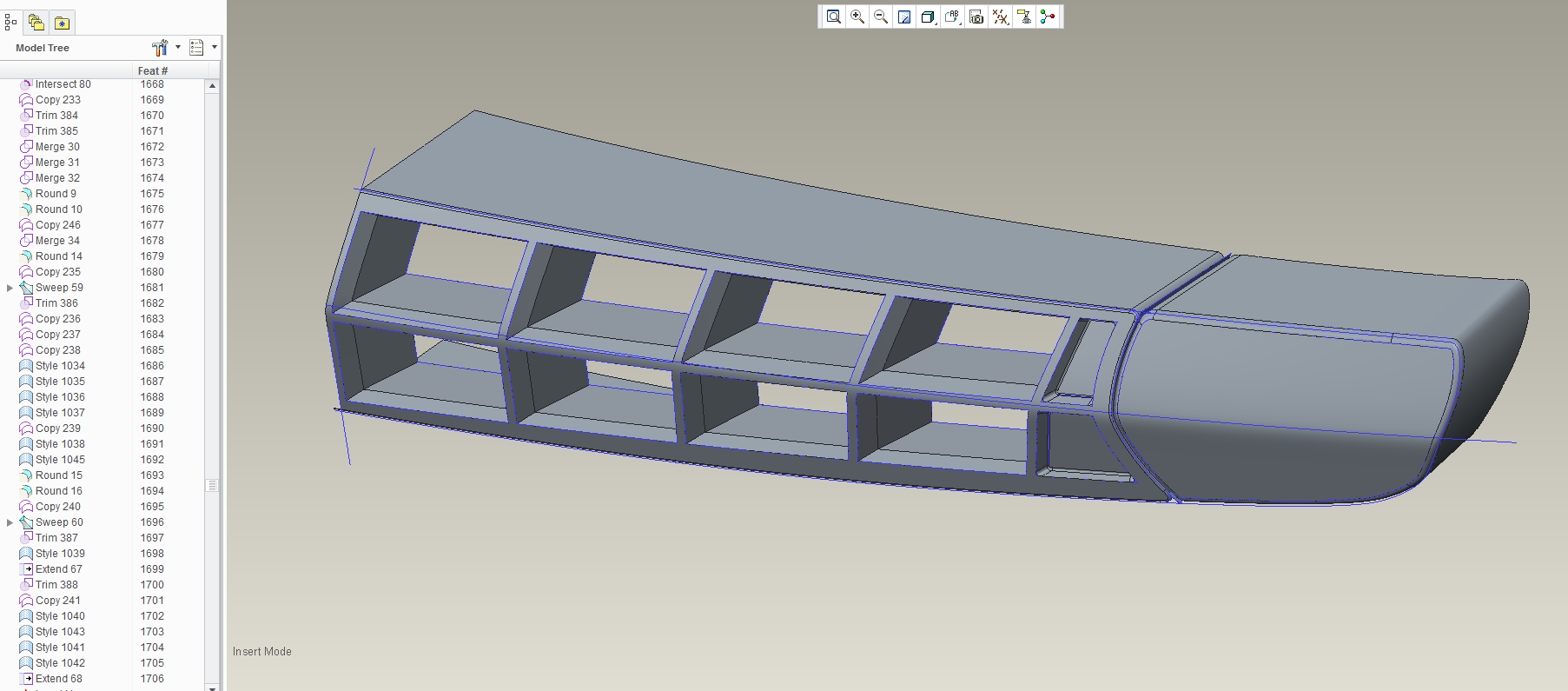Select Trim 385 in the model tree
1568x691 pixels.
click(56, 131)
